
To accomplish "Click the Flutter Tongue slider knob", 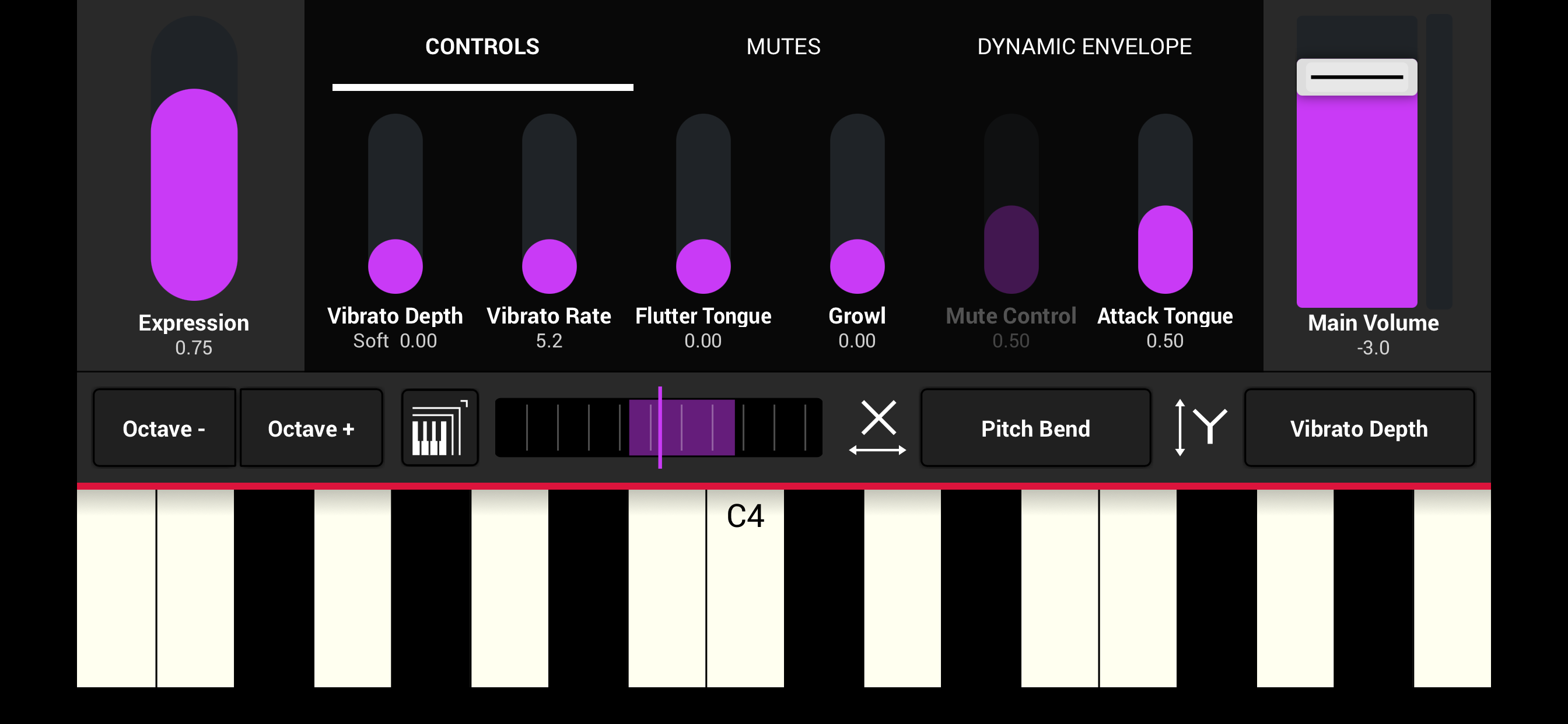I will click(703, 266).
